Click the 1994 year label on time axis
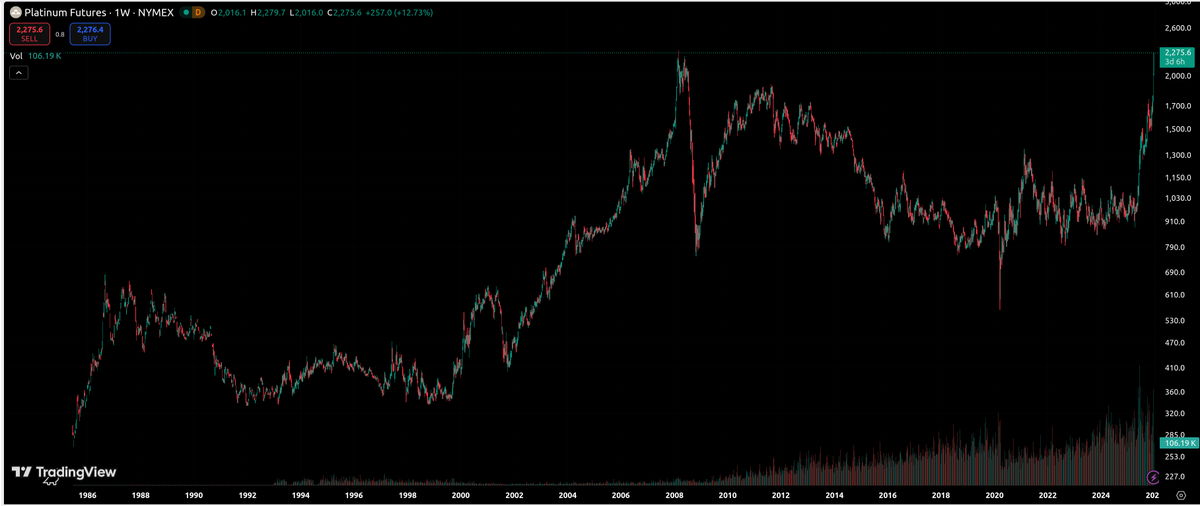 tap(300, 495)
